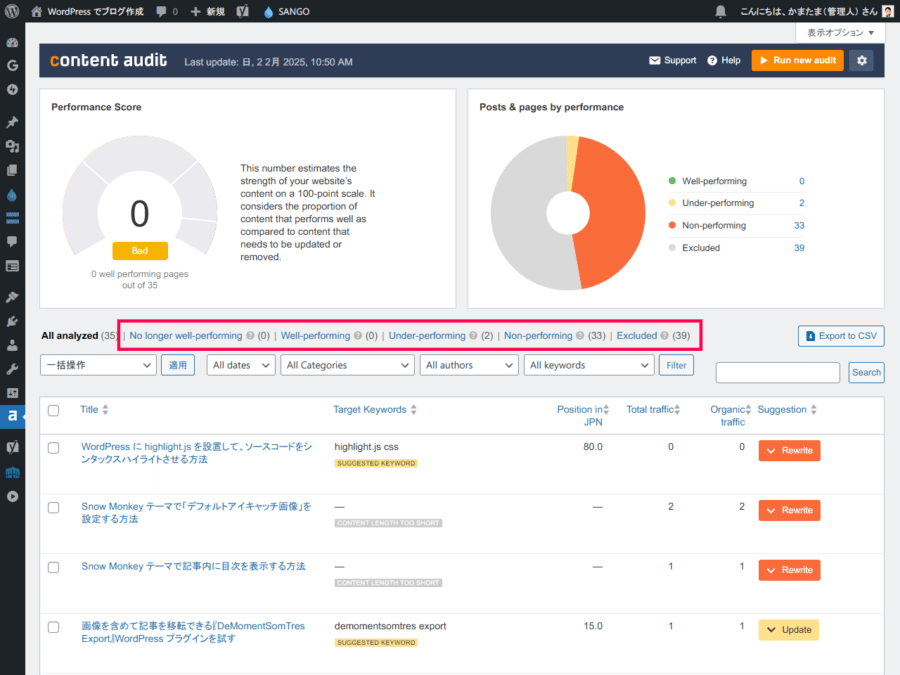The image size is (900, 675).
Task: Sort table by Total traffic column
Action: point(653,409)
